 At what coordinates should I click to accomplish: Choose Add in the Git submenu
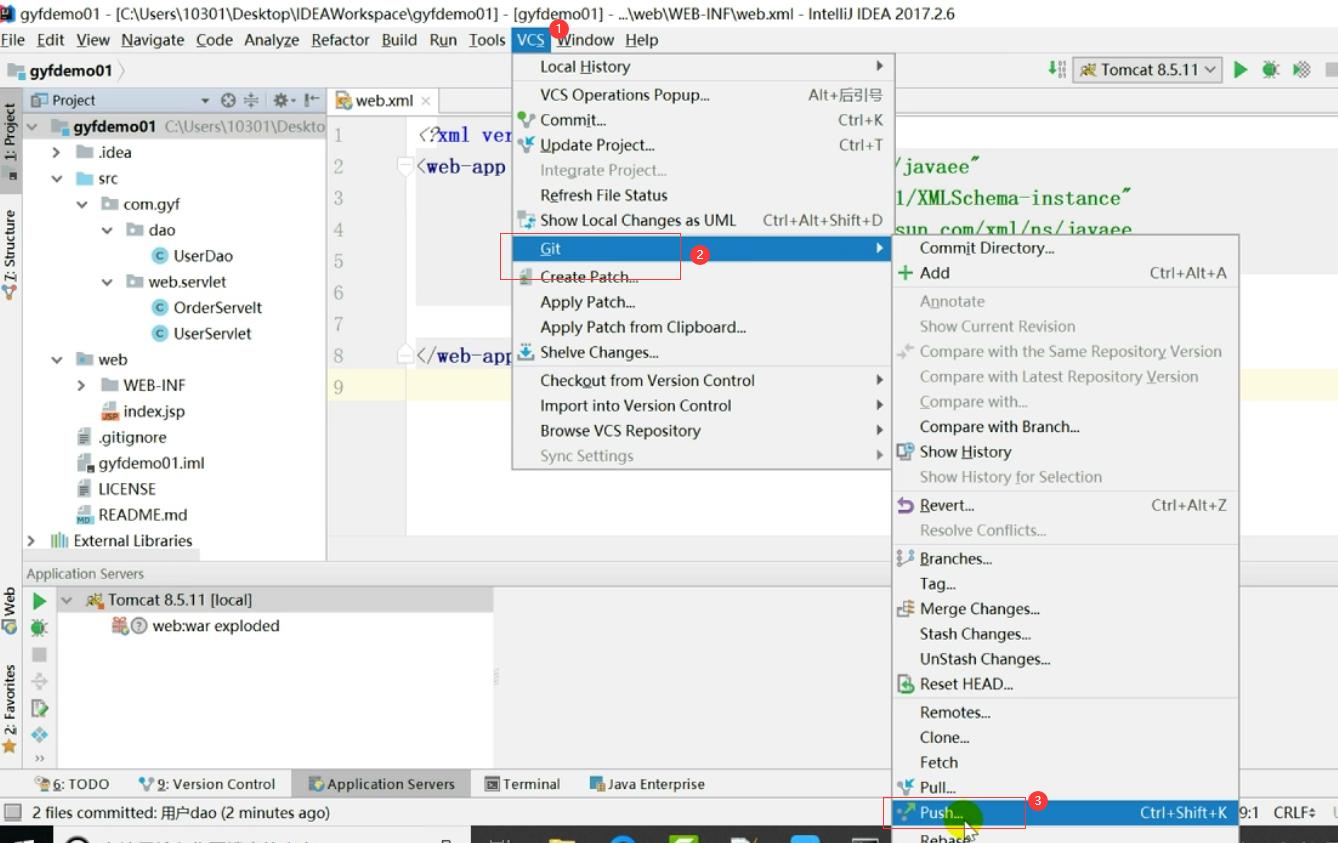(1065, 273)
